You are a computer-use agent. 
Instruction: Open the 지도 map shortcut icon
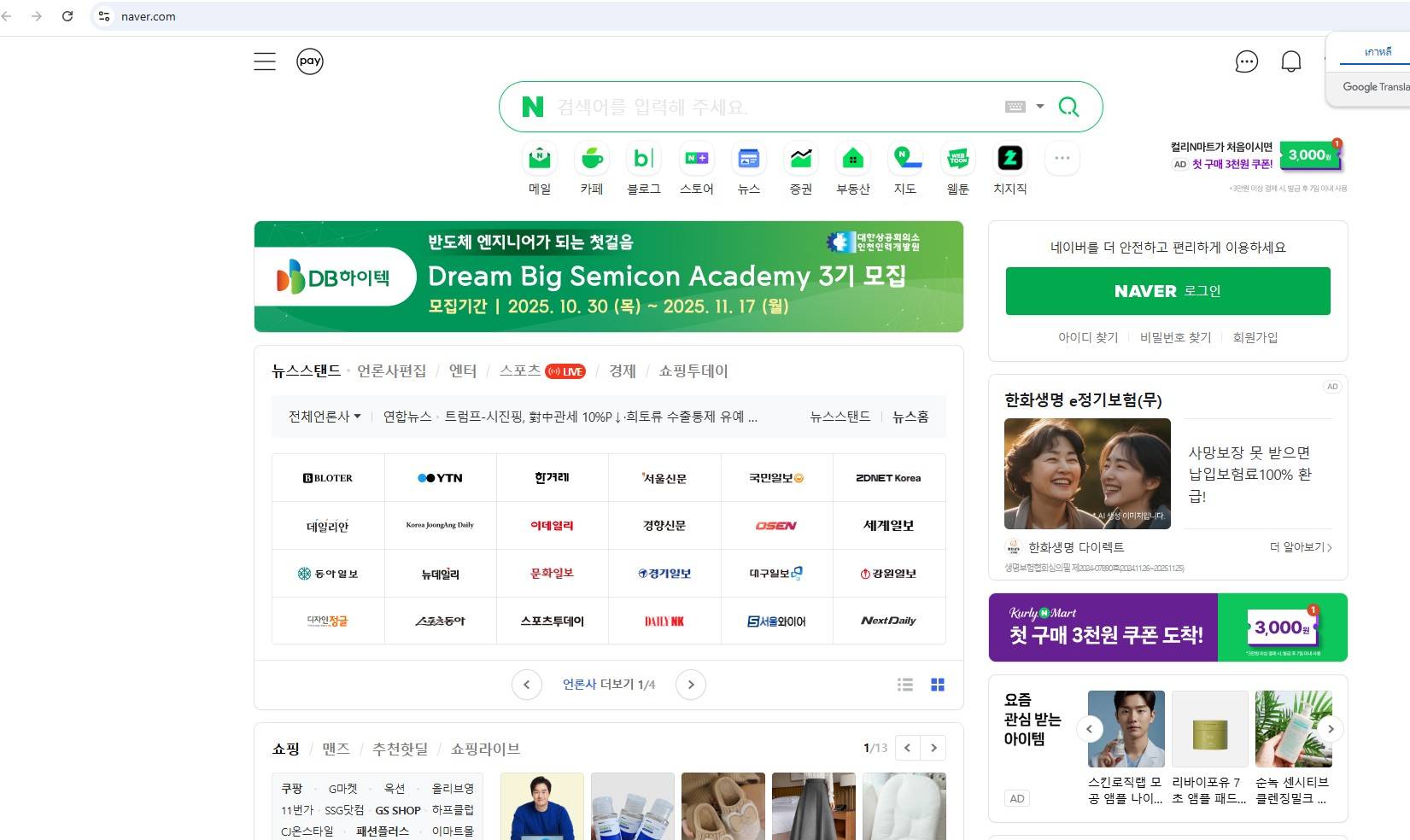pos(905,158)
